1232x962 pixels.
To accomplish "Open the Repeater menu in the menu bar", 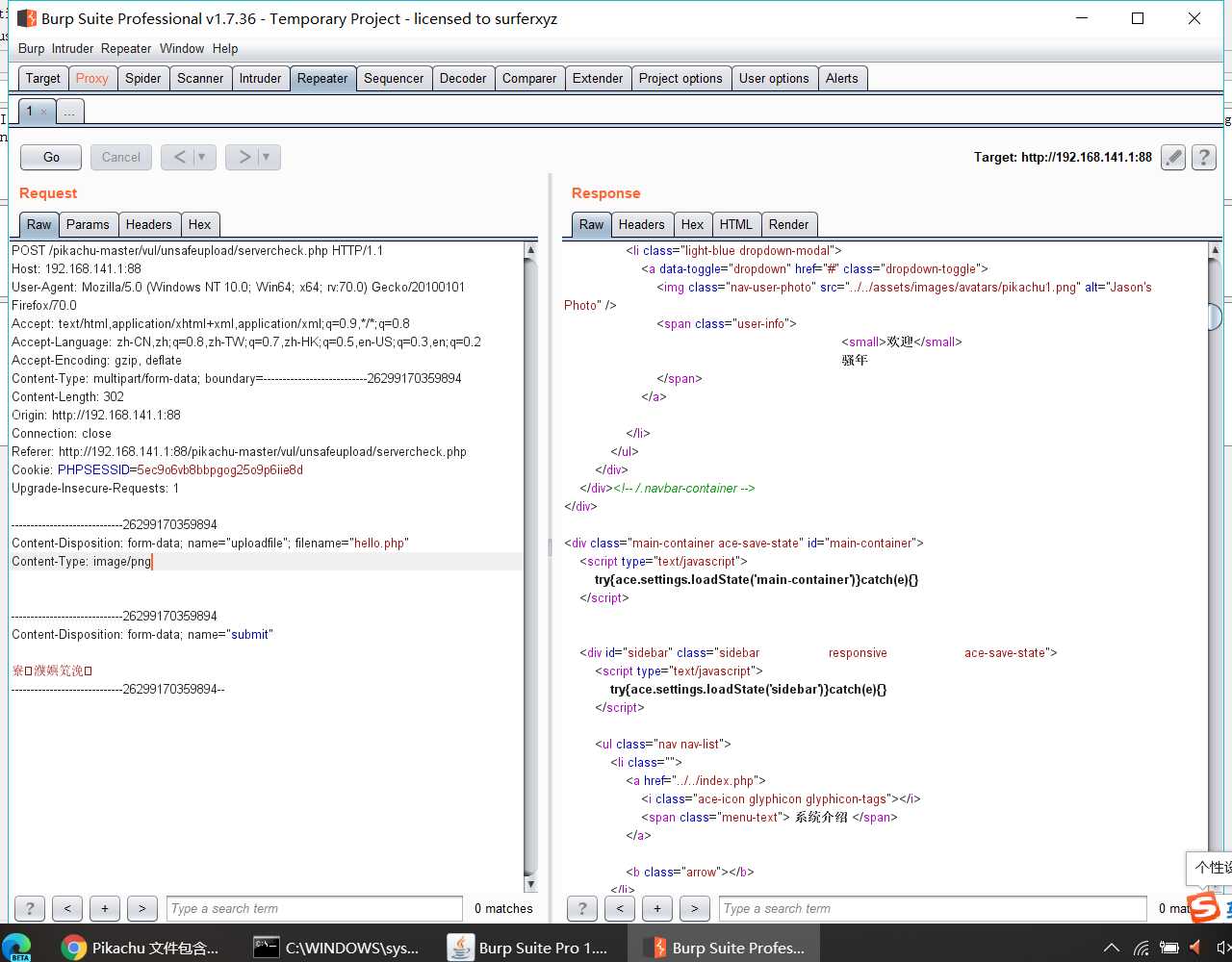I will [126, 48].
